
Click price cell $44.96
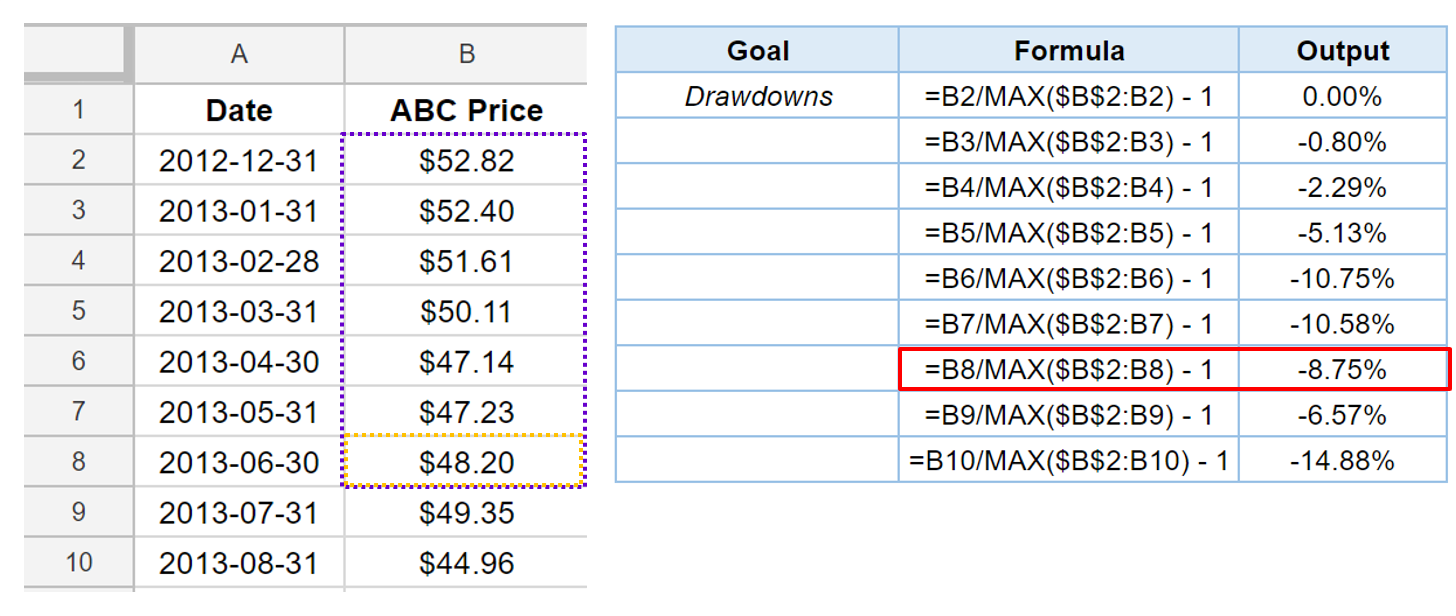point(466,563)
